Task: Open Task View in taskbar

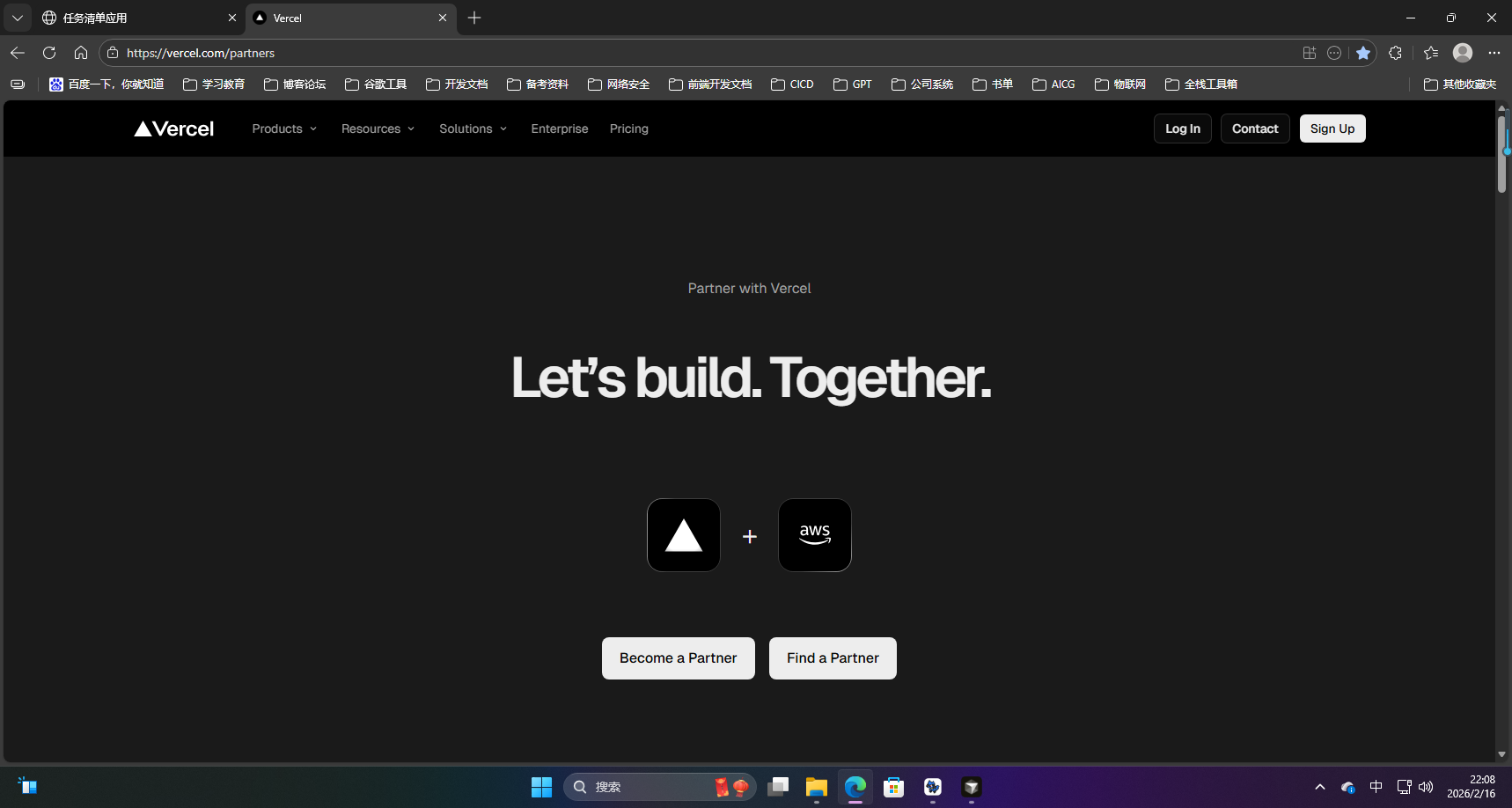Action: tap(778, 787)
